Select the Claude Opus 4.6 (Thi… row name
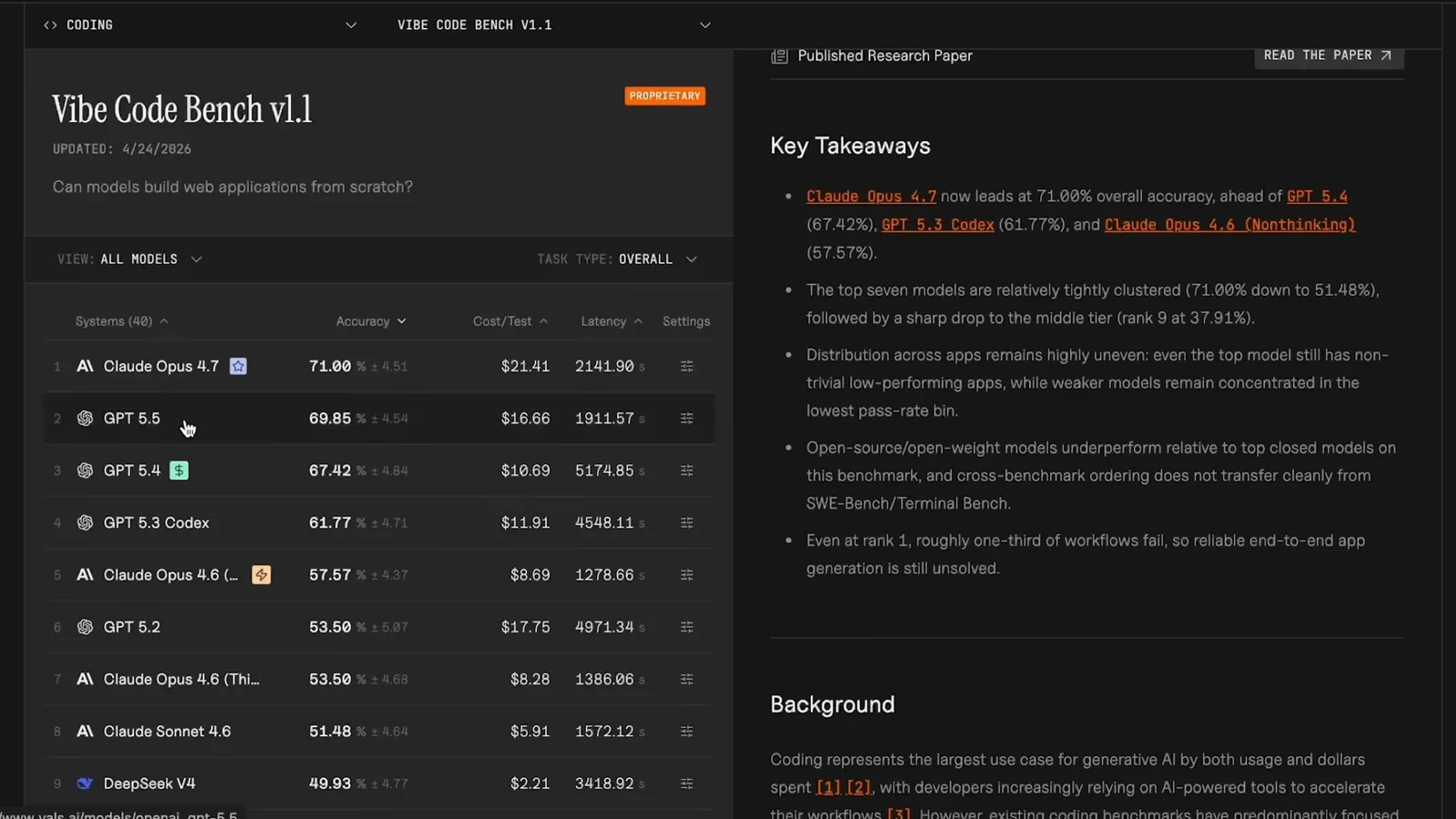This screenshot has width=1456, height=819. 181,680
